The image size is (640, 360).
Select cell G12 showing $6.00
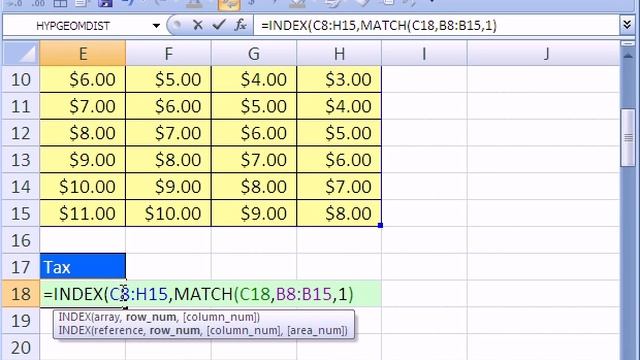coord(254,133)
